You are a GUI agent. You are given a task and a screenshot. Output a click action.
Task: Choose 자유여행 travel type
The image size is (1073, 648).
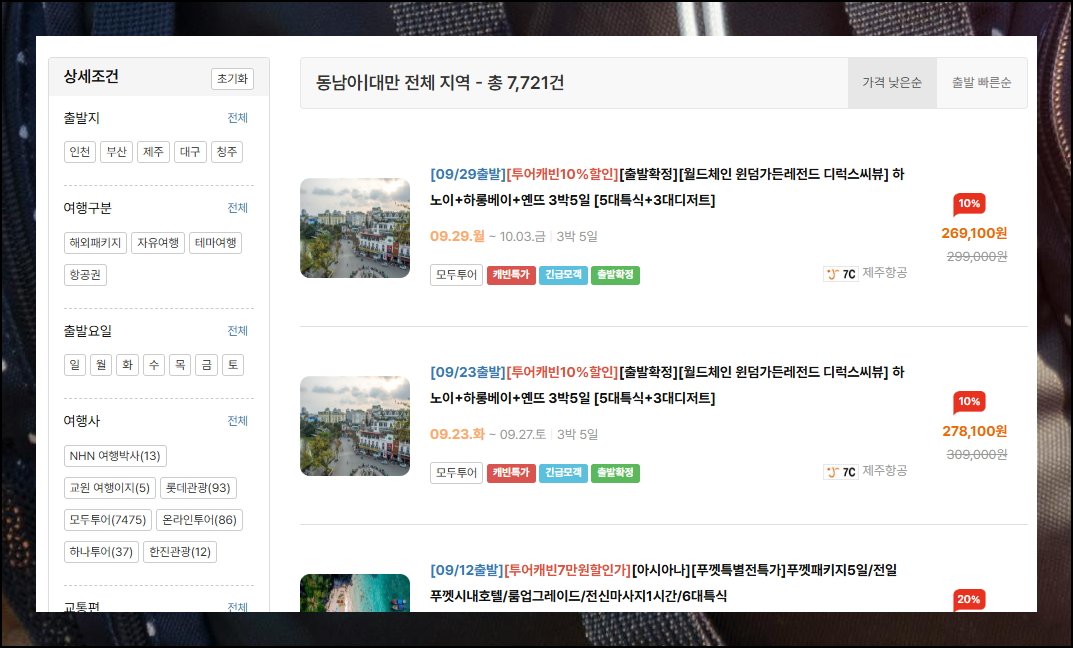[158, 243]
